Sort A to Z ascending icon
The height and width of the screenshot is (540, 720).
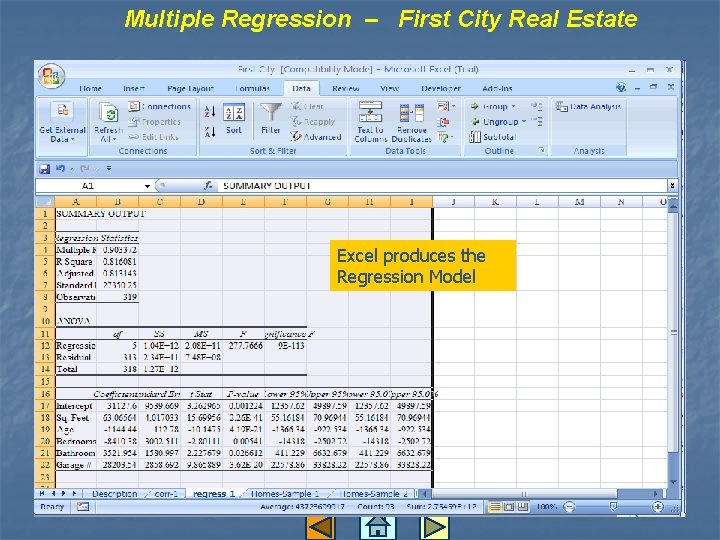tap(210, 111)
